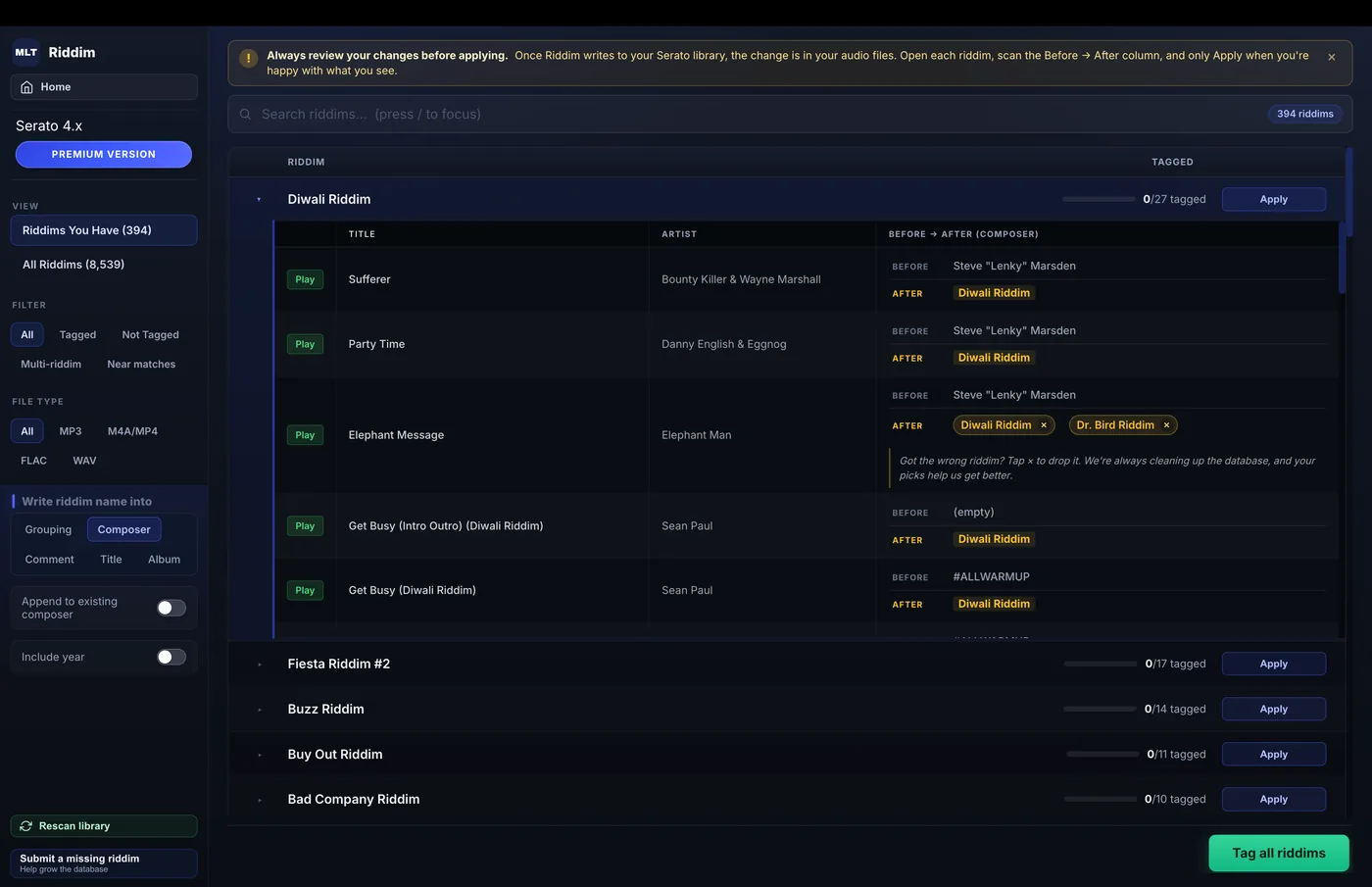Show only WAV files
Image resolution: width=1372 pixels, height=887 pixels.
(84, 461)
